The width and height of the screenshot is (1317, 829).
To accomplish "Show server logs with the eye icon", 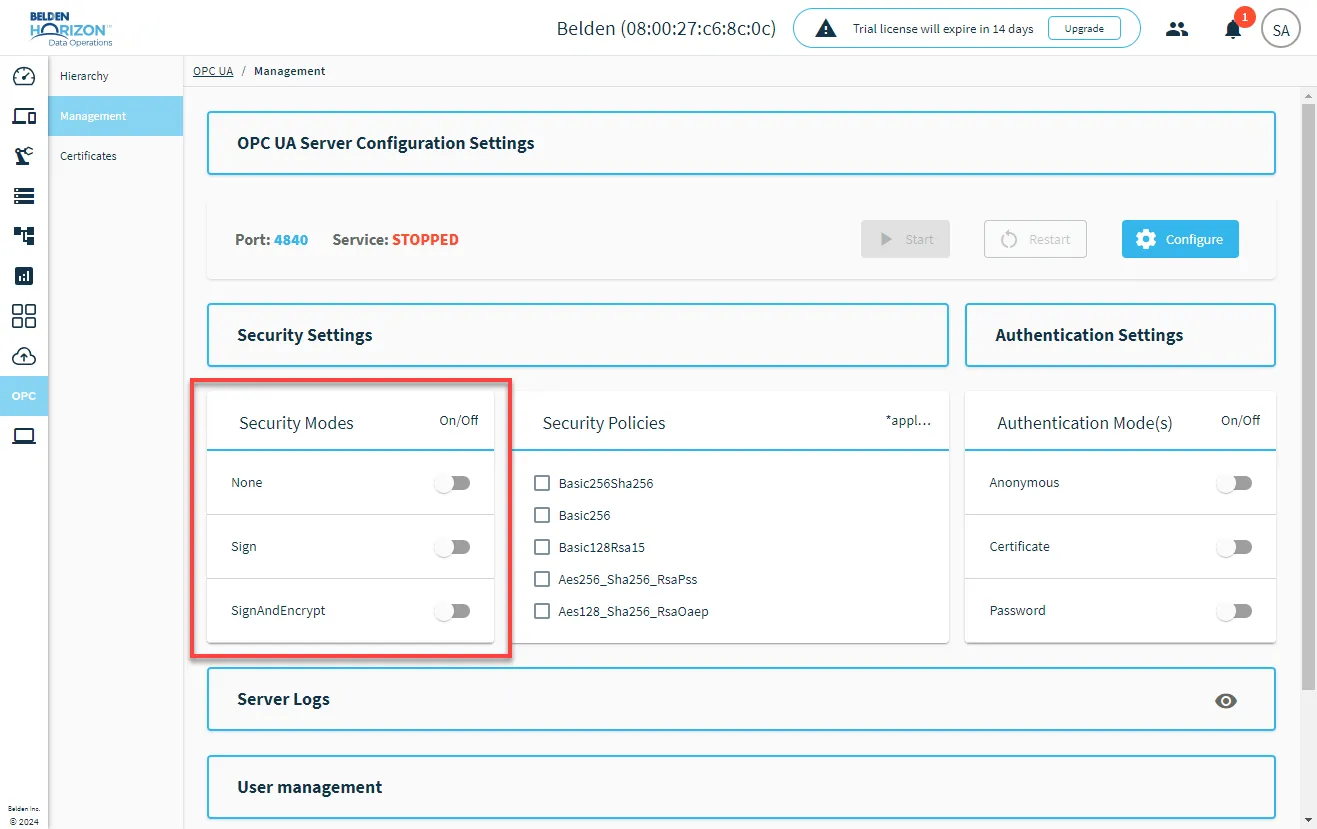I will point(1226,701).
